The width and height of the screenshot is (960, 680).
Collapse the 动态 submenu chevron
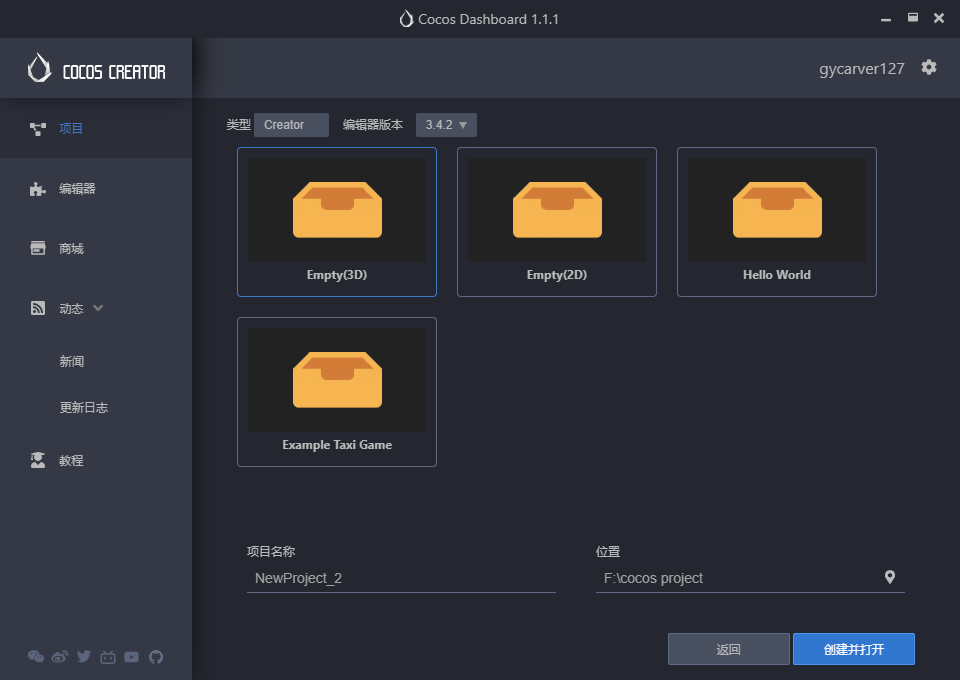click(98, 308)
